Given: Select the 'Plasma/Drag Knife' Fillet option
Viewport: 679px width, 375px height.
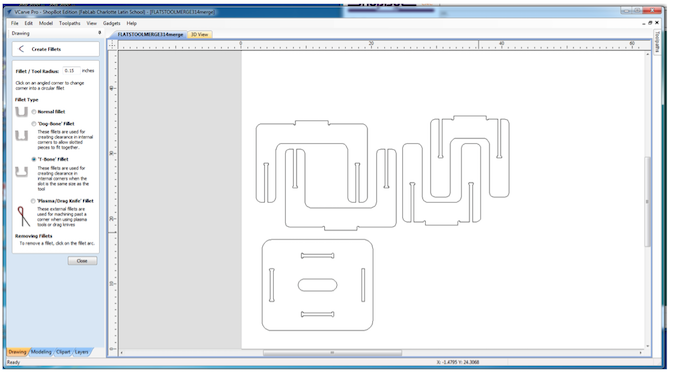Looking at the screenshot, I should pyautogui.click(x=33, y=201).
